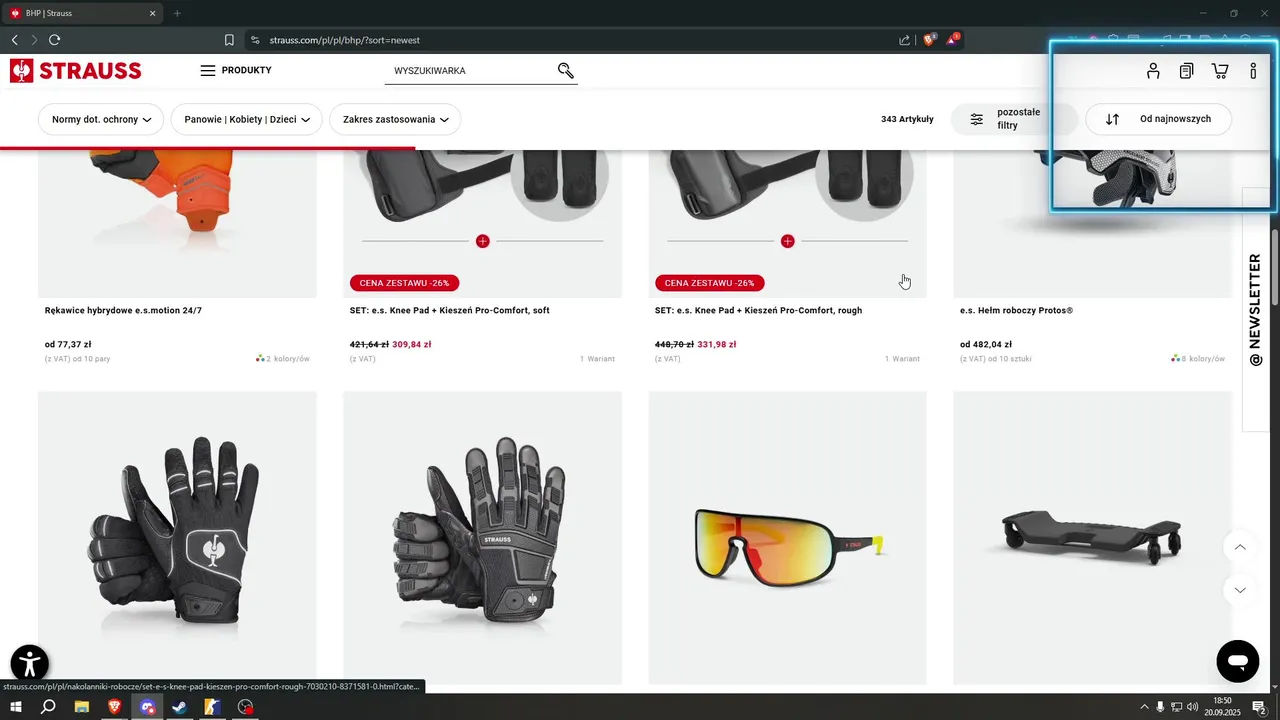Select the BHP | Strauss browser tab

coord(82,13)
